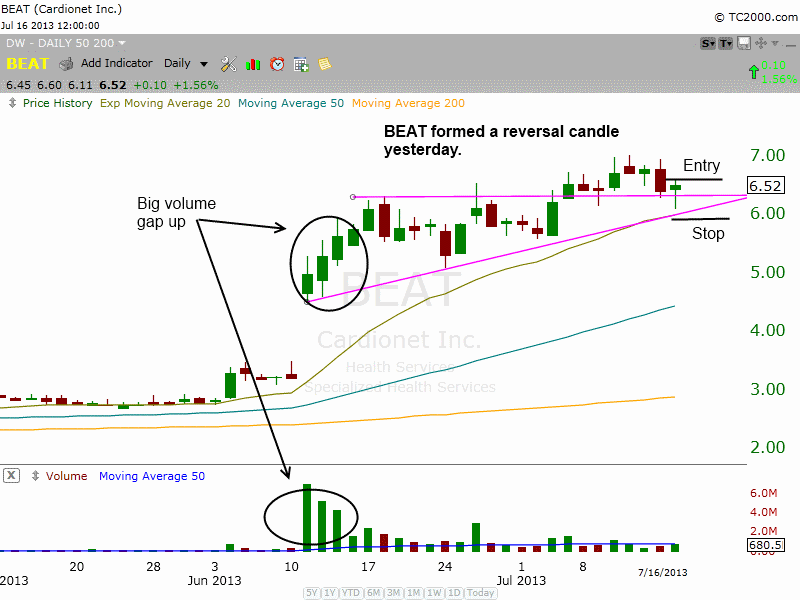
Task: Click the 6.52 current price box
Action: pos(765,186)
